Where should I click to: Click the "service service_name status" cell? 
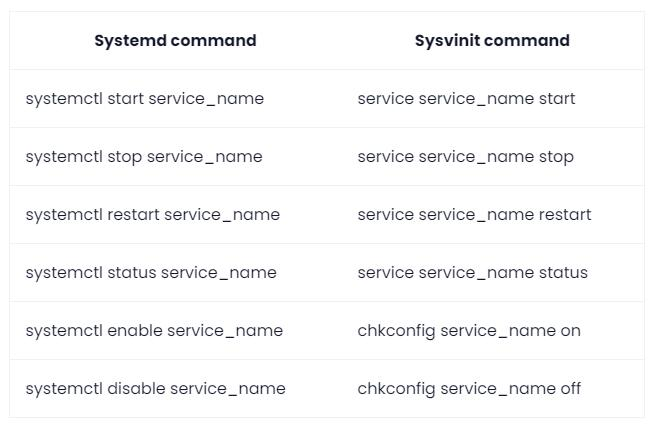(472, 273)
